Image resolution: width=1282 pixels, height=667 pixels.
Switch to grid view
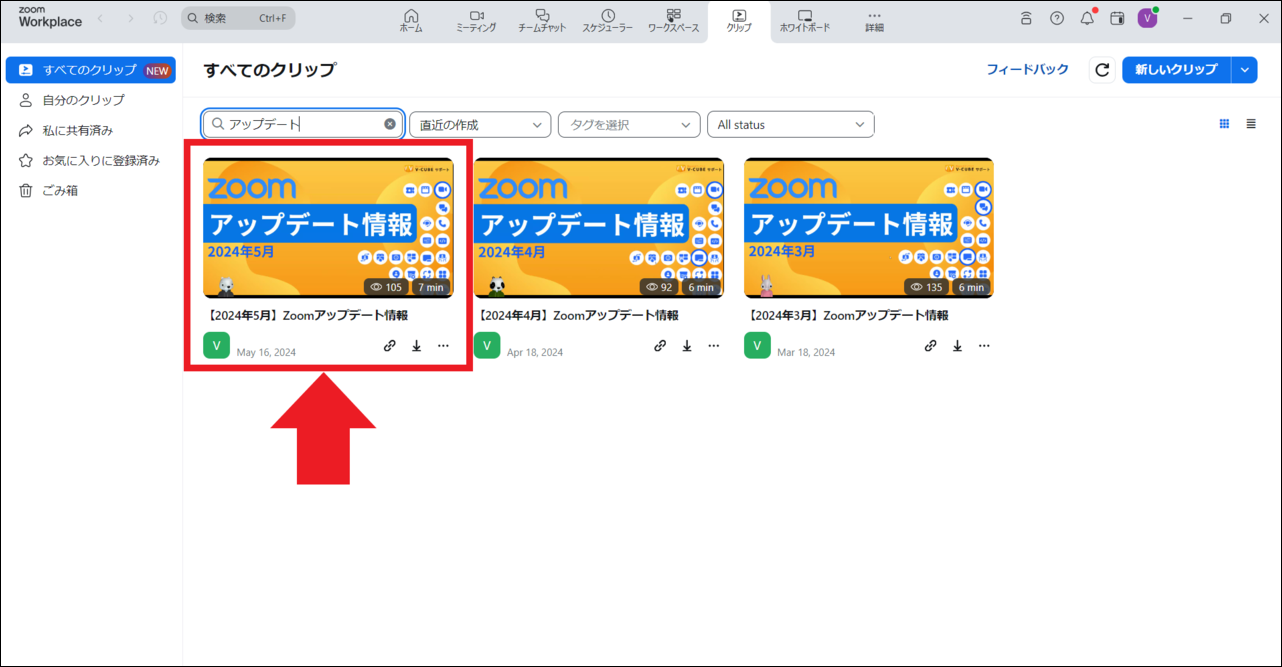pos(1224,124)
